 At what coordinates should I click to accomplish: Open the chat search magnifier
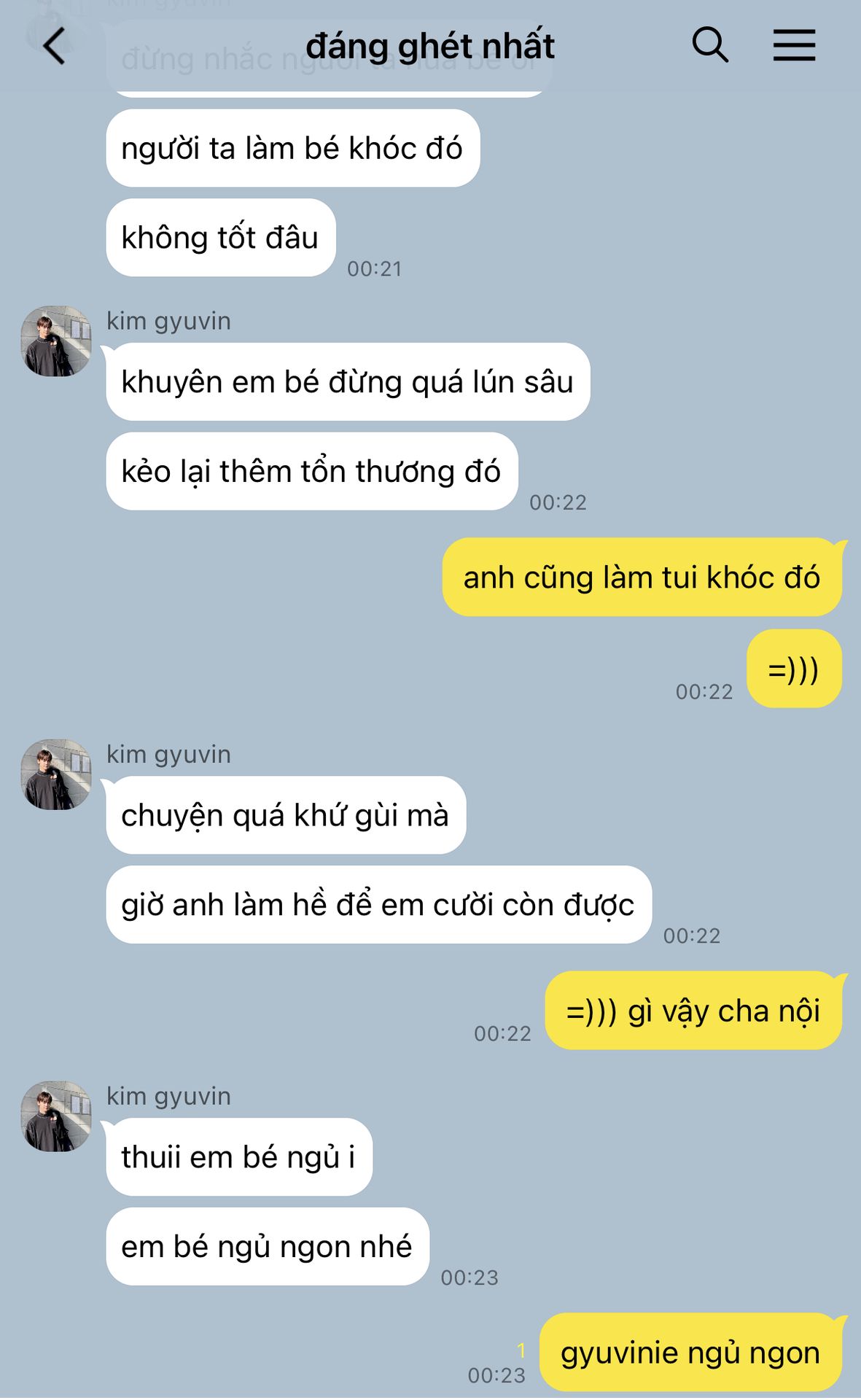coord(709,45)
